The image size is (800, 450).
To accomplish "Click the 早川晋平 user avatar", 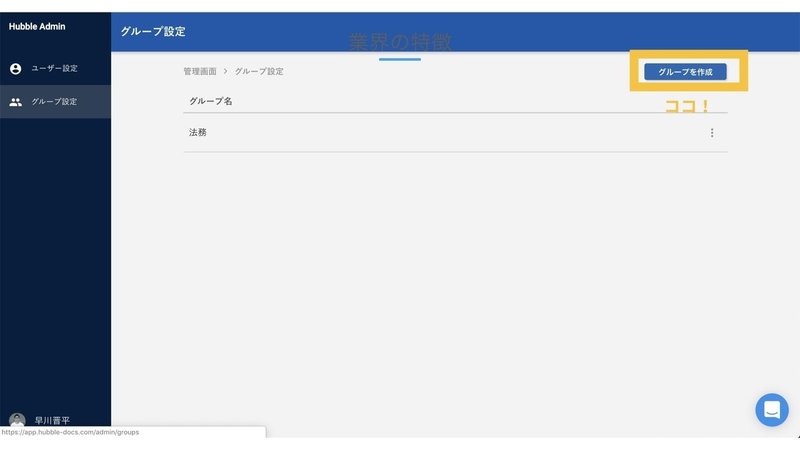I will (17, 420).
